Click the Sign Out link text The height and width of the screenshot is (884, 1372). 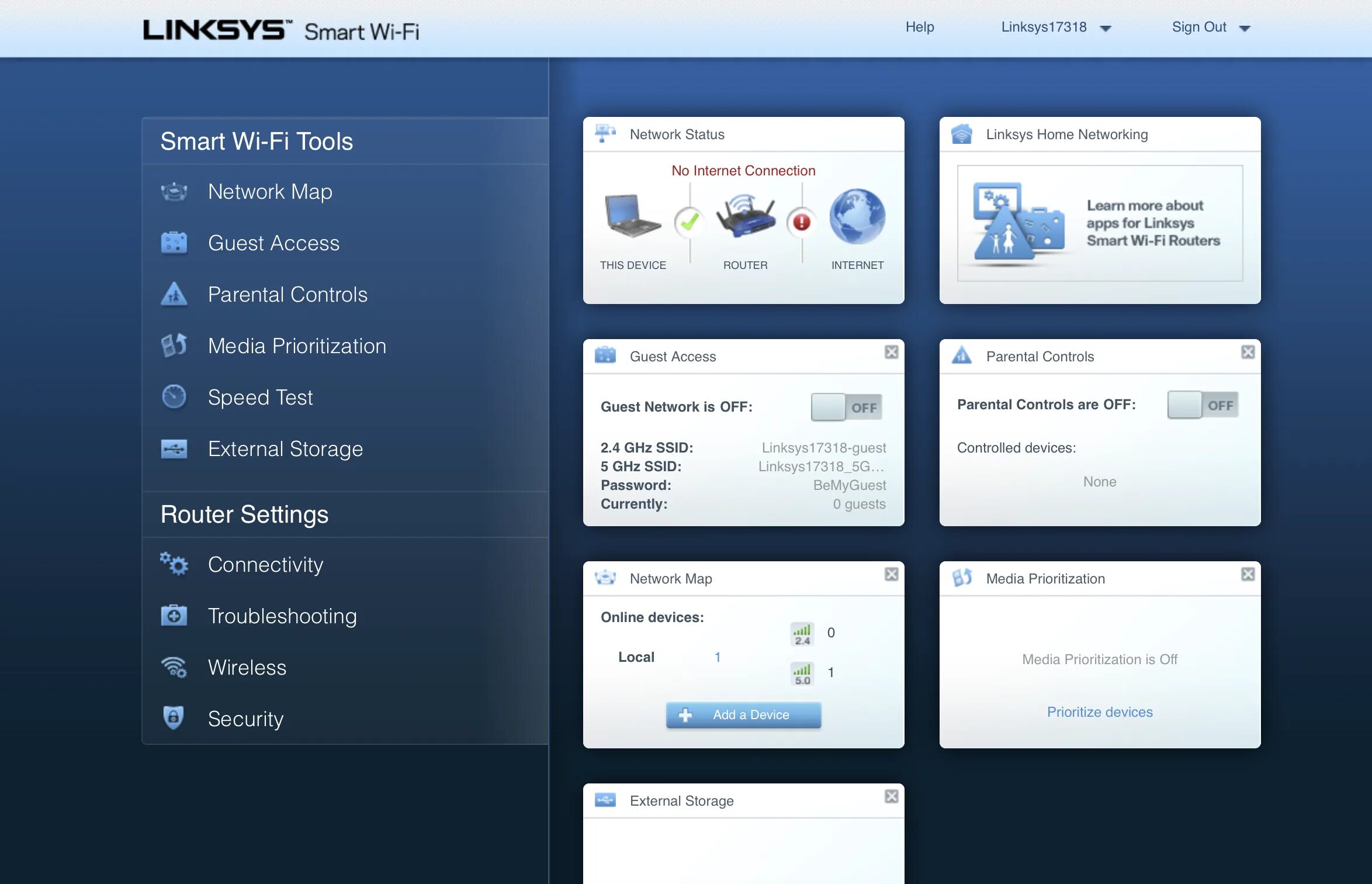(1199, 27)
